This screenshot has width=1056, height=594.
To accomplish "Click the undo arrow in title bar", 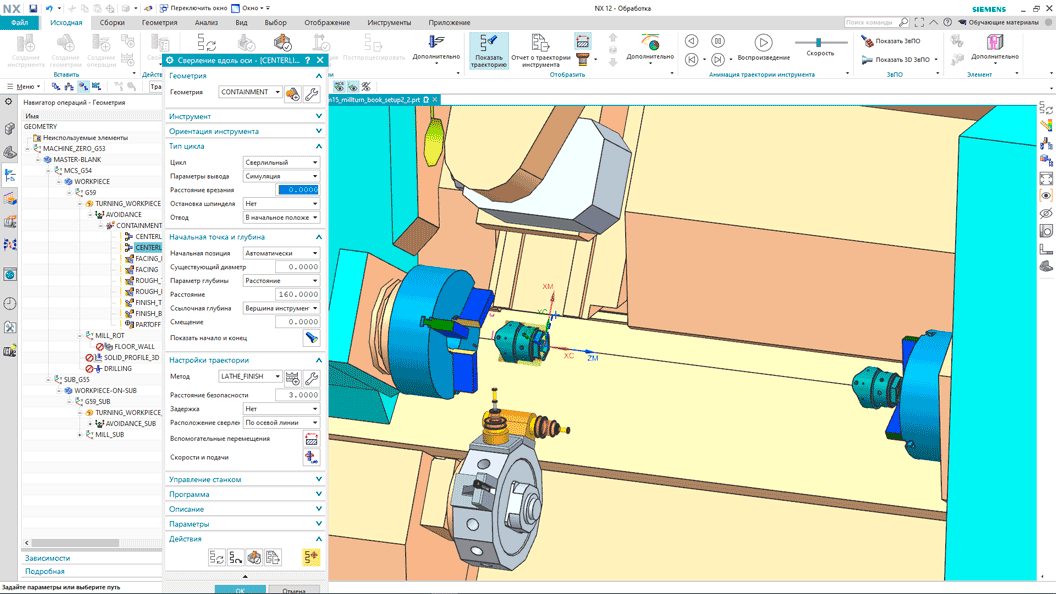I will point(48,9).
